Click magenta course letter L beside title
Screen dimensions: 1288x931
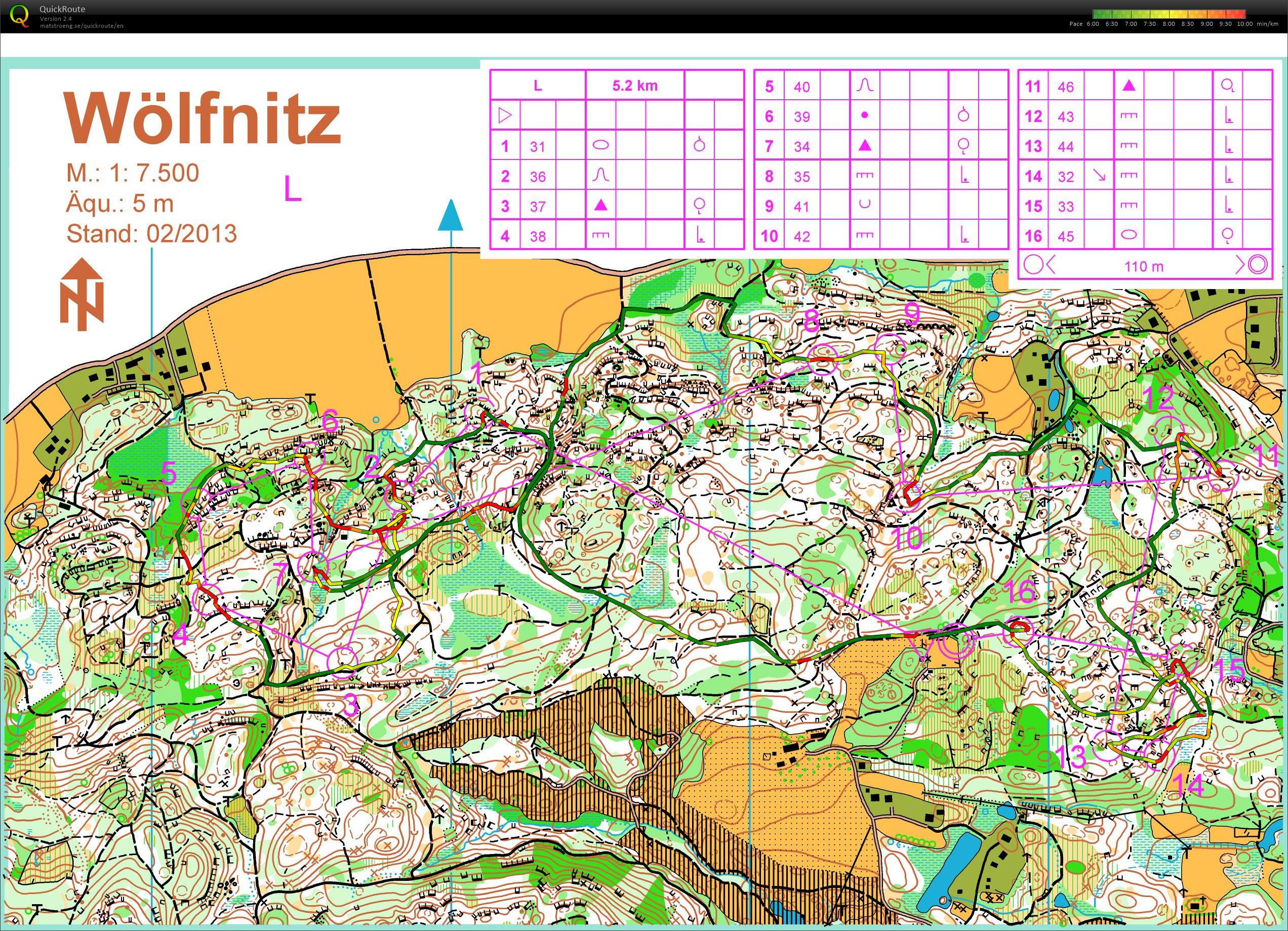pos(293,189)
